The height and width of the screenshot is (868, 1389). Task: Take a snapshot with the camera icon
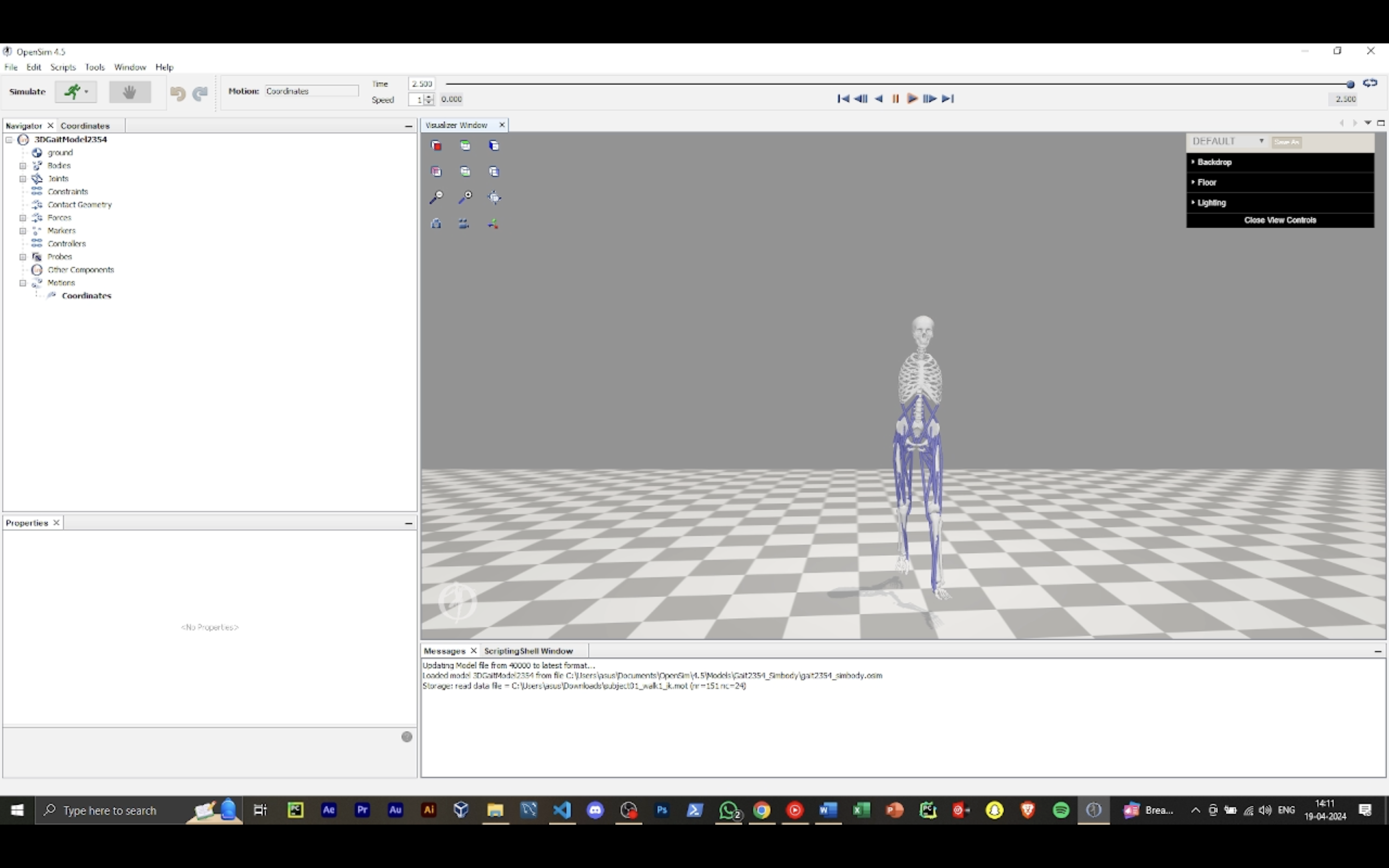[x=436, y=224]
